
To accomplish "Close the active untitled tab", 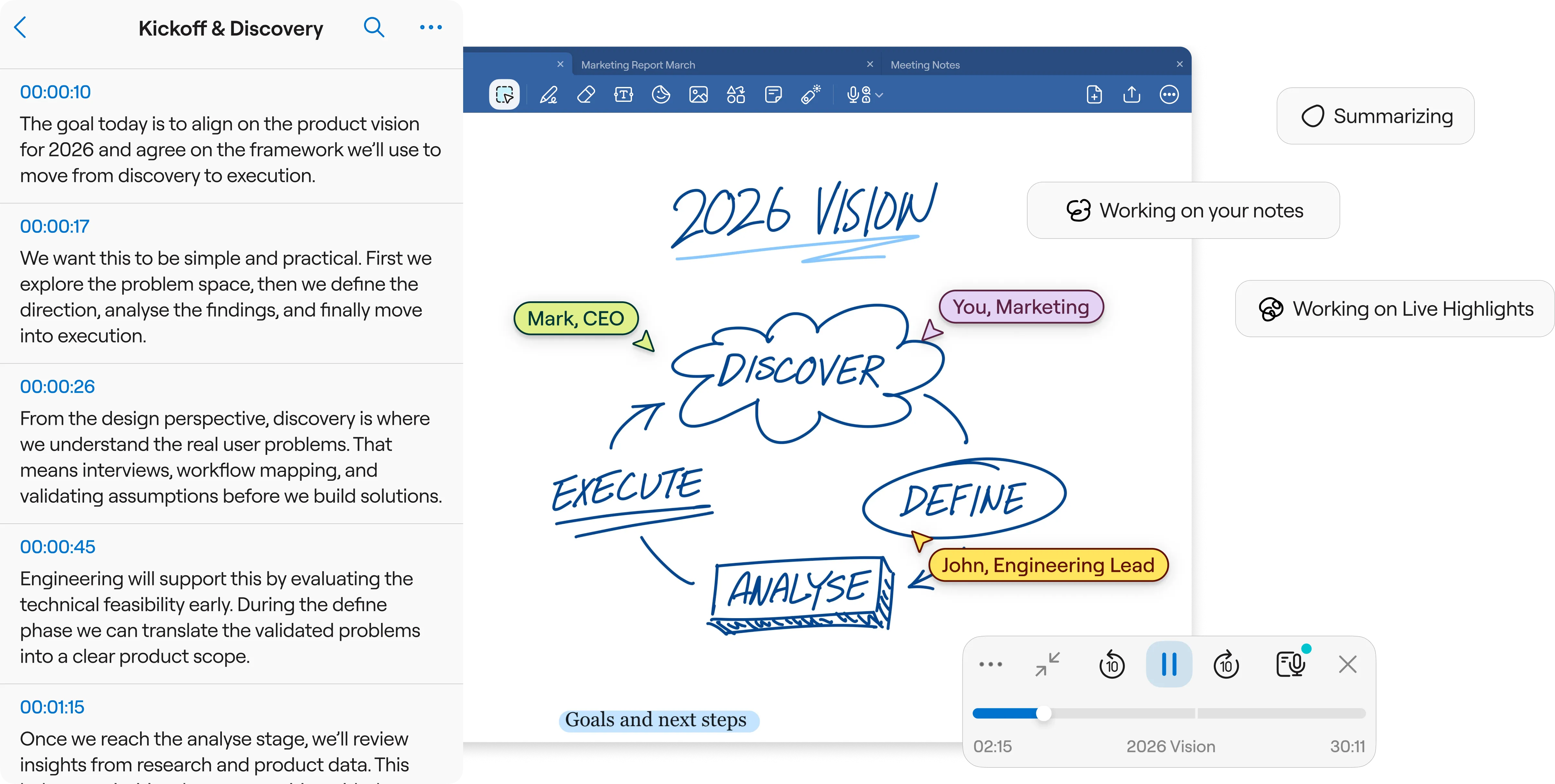I will (x=560, y=64).
